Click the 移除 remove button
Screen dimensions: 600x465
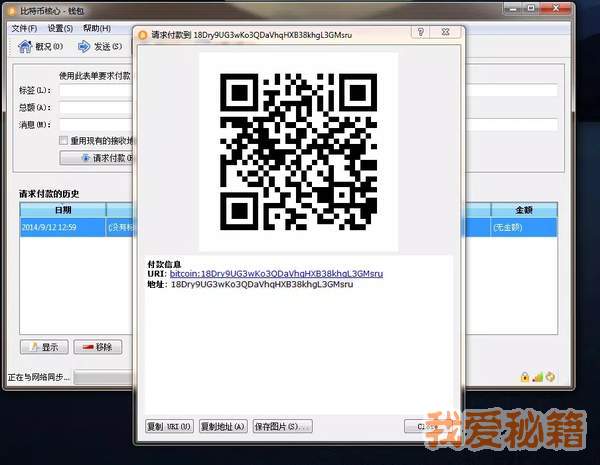(98, 347)
